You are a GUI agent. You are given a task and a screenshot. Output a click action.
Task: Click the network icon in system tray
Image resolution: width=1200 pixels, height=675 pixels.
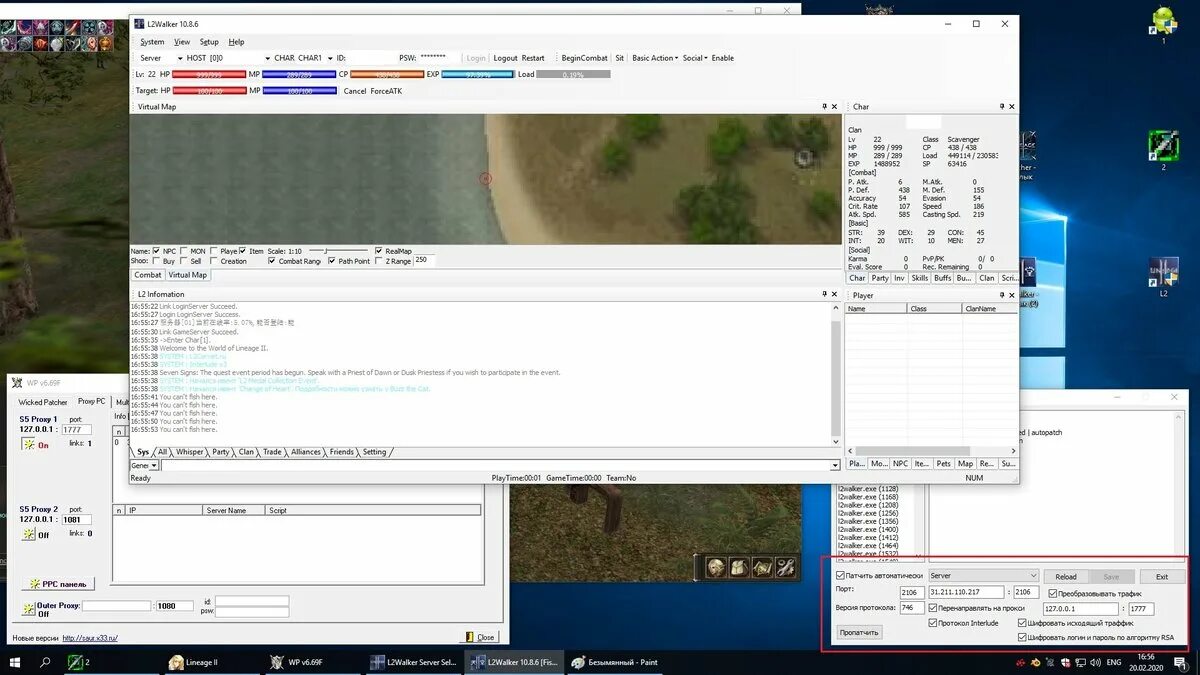pyautogui.click(x=1080, y=662)
